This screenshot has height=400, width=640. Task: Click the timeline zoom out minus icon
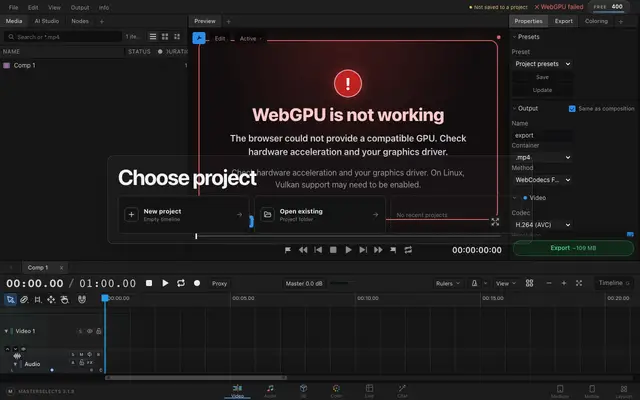(x=549, y=283)
